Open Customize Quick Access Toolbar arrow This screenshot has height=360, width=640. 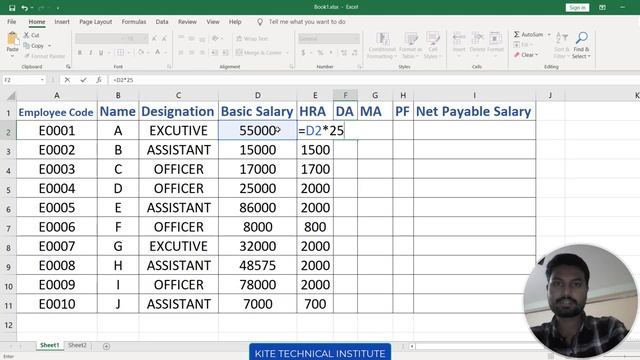58,8
